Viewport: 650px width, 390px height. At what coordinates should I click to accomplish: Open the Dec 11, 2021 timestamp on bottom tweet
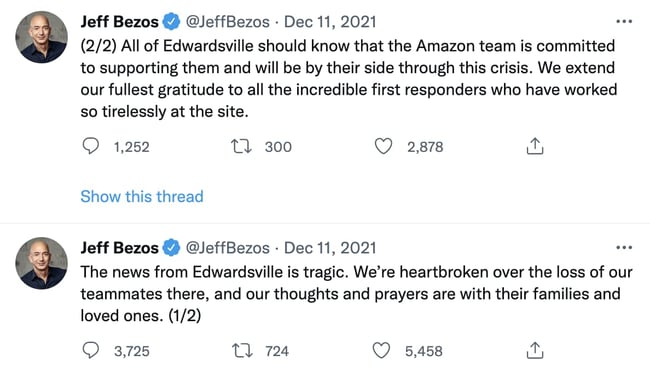coord(330,248)
